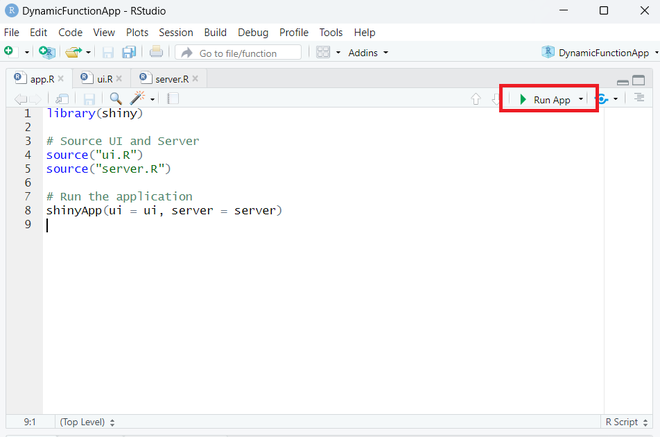The height and width of the screenshot is (437, 660).
Task: Click the Run App button
Action: (x=545, y=99)
